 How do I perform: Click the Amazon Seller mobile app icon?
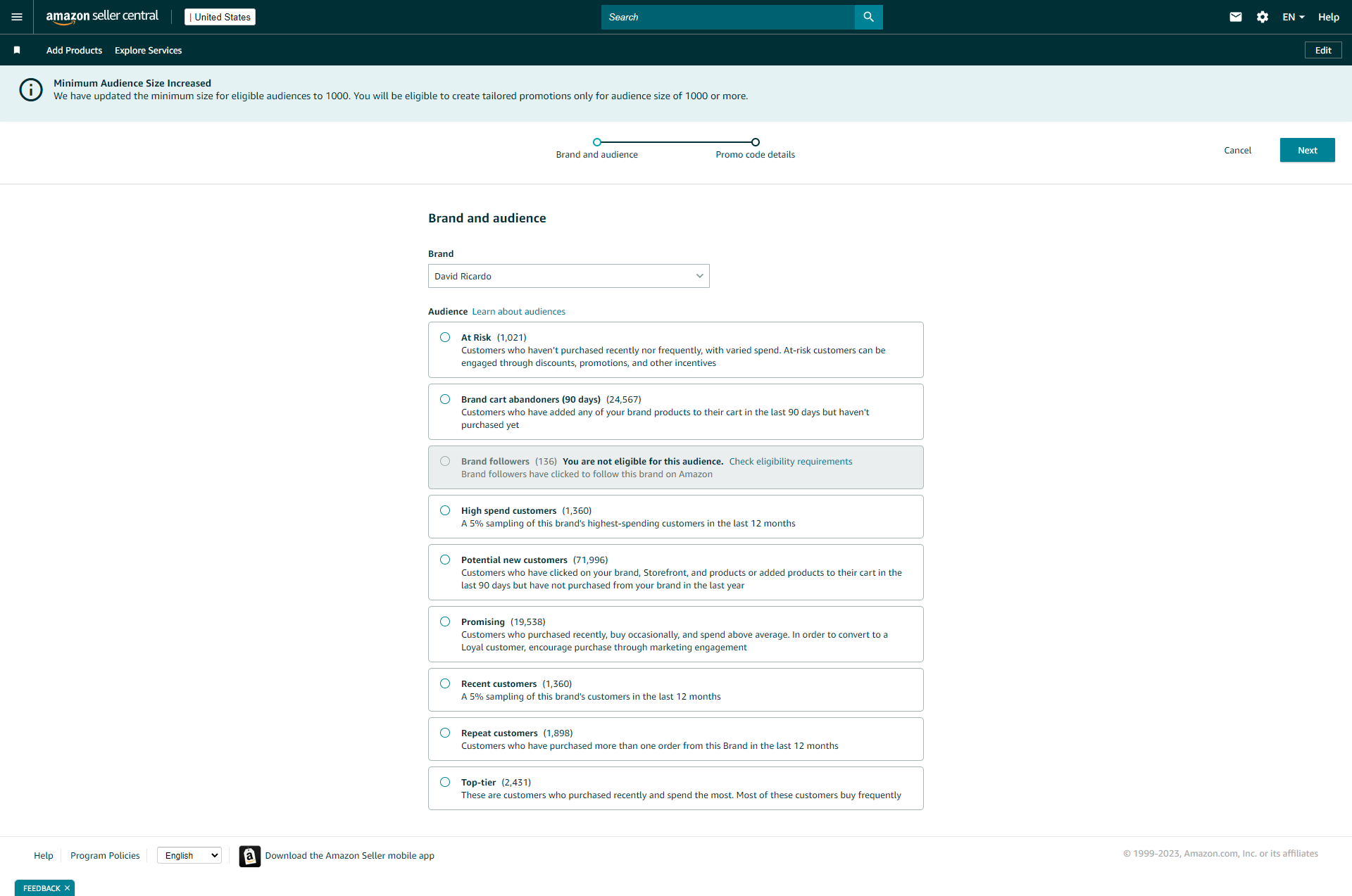(x=249, y=856)
